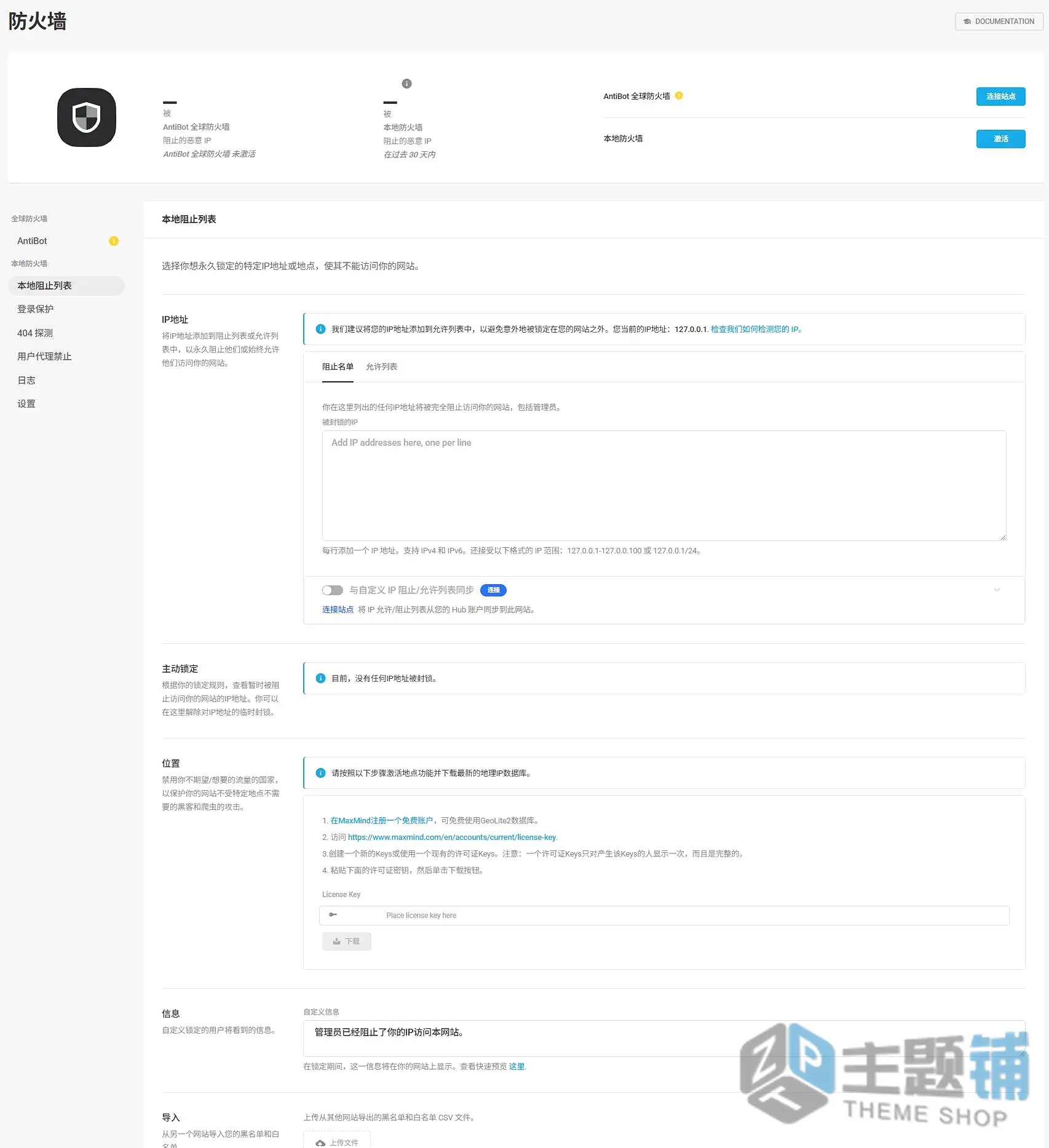Open the maxmind.com license-key URL link

click(453, 837)
